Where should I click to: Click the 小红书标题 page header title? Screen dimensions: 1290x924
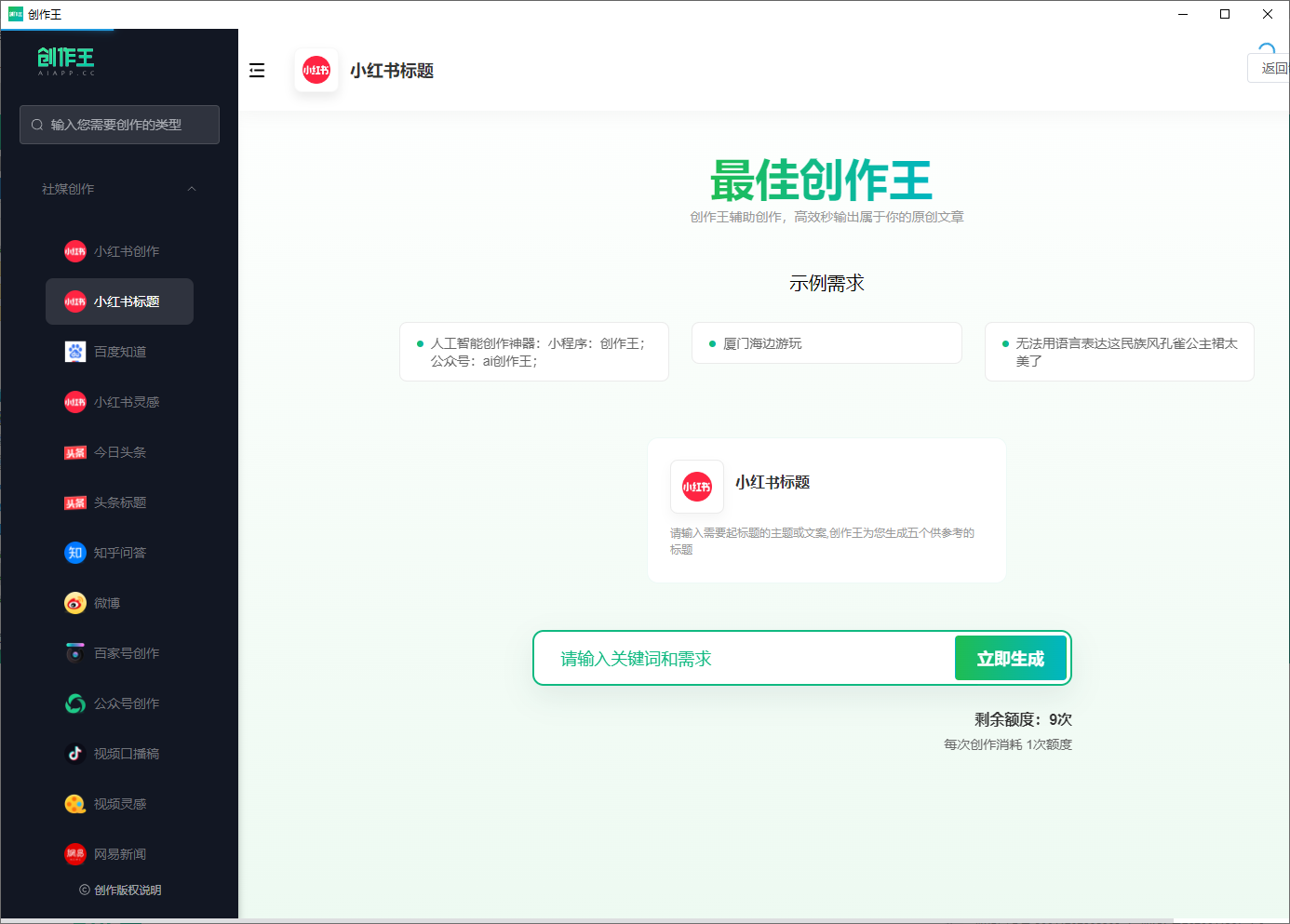click(392, 71)
